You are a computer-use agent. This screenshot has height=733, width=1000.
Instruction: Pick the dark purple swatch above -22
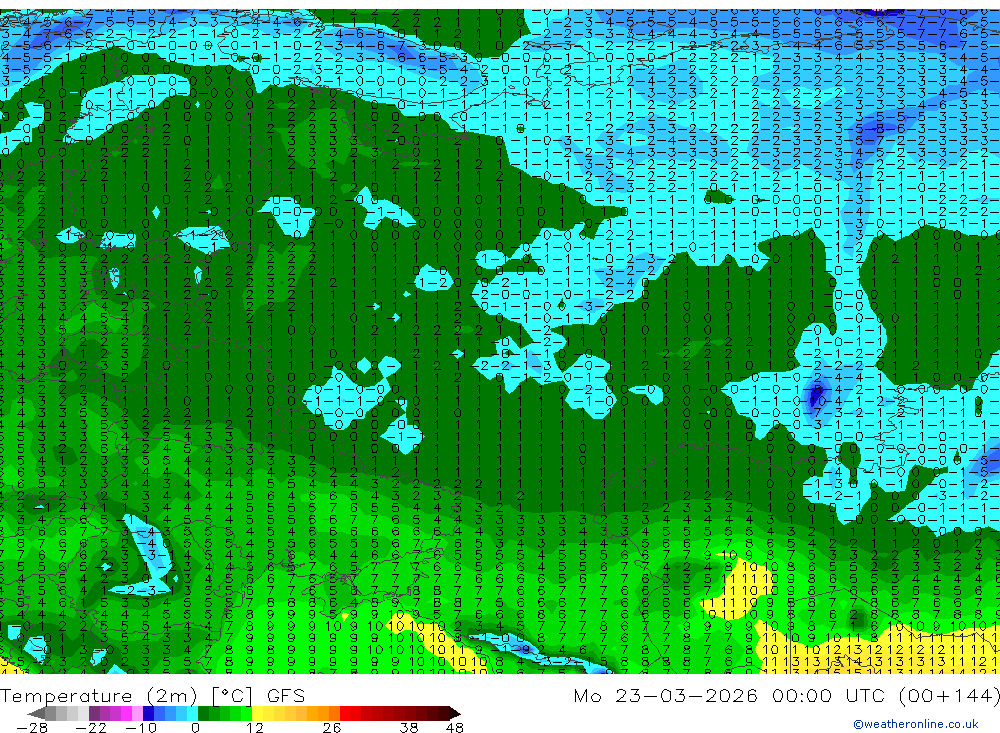(x=94, y=714)
